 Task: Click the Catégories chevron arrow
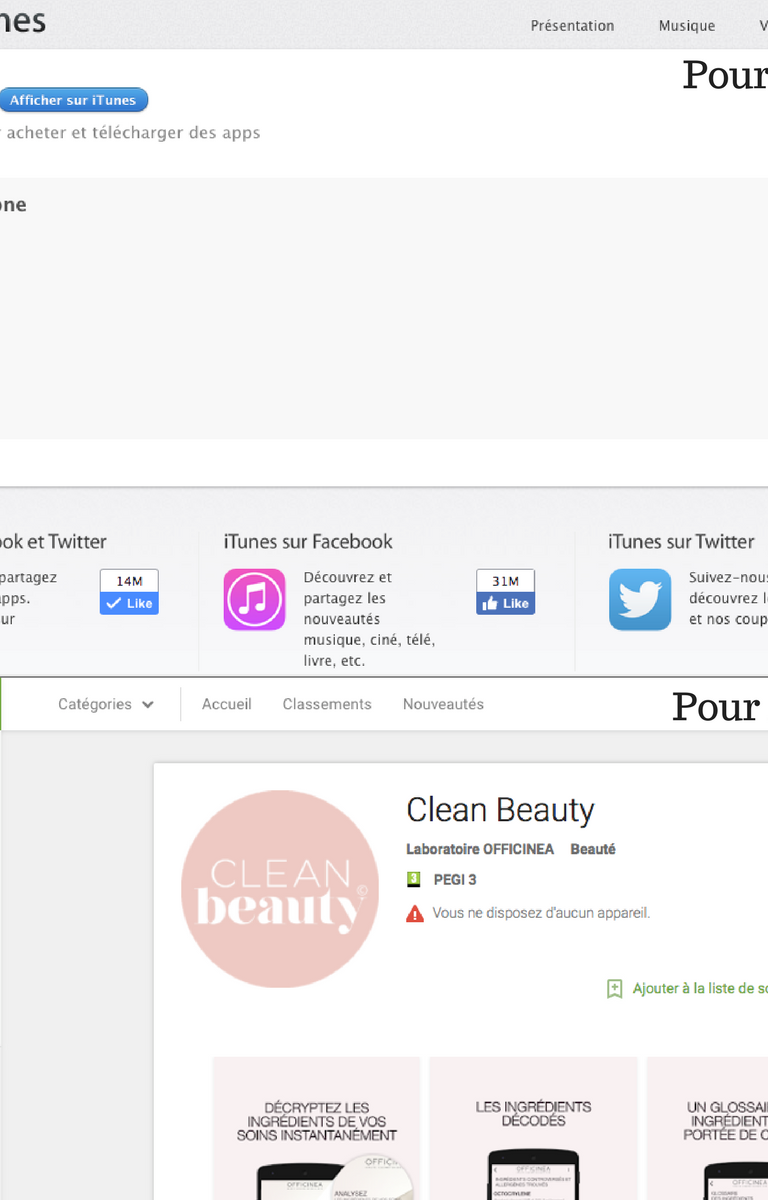tap(148, 705)
